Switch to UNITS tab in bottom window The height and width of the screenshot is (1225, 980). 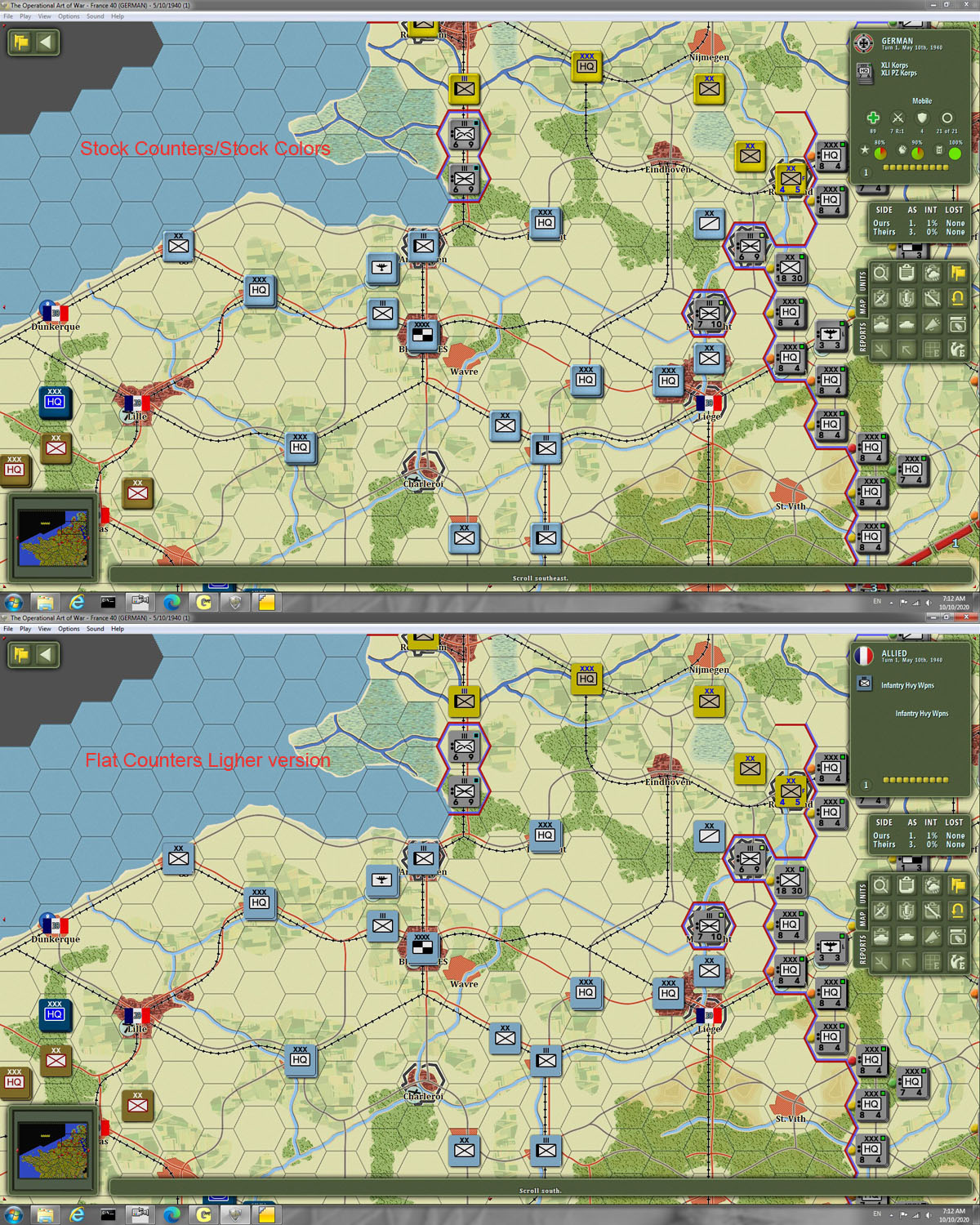click(x=862, y=894)
